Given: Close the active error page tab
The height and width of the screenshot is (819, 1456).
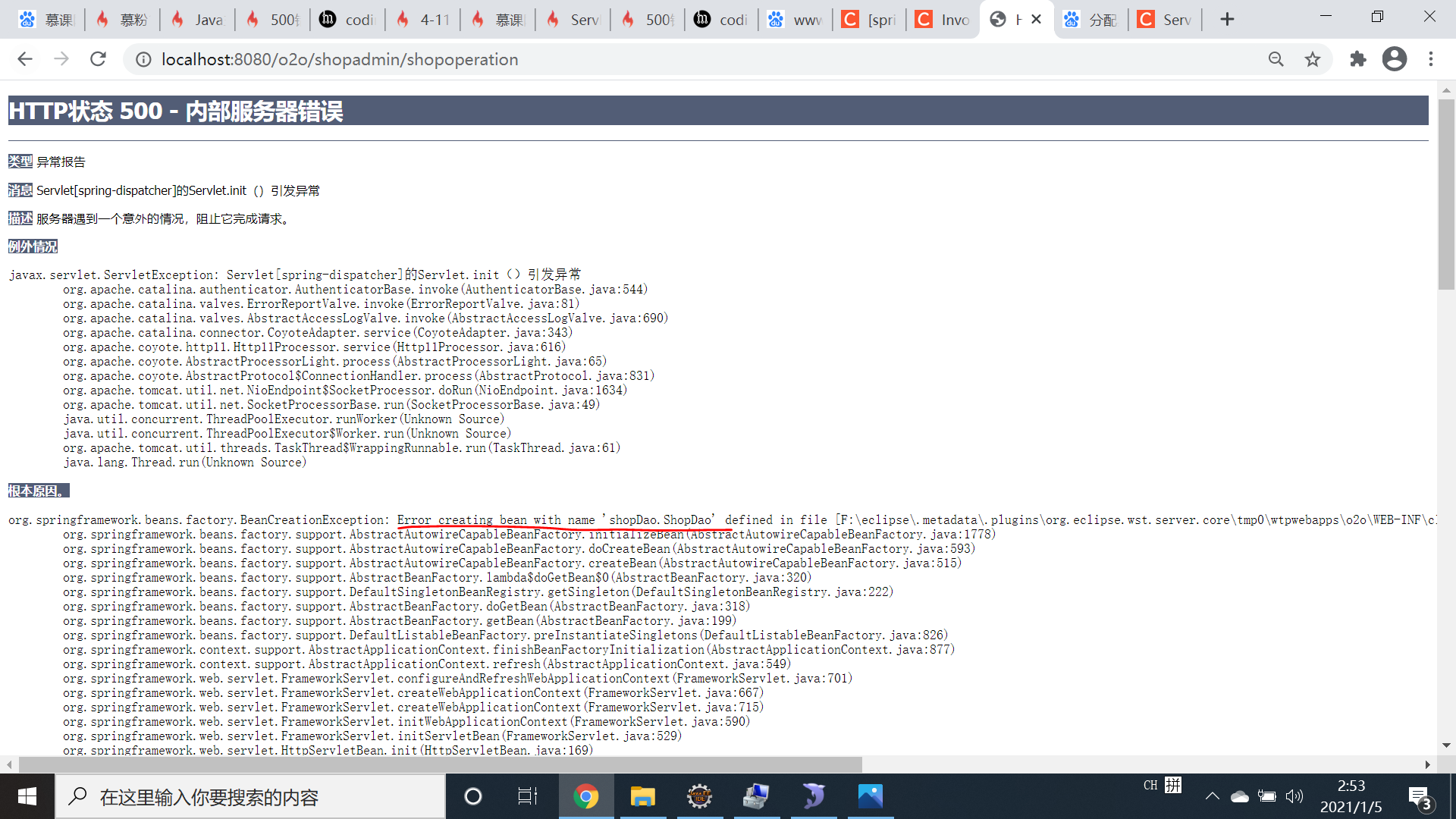Looking at the screenshot, I should [x=1036, y=20].
